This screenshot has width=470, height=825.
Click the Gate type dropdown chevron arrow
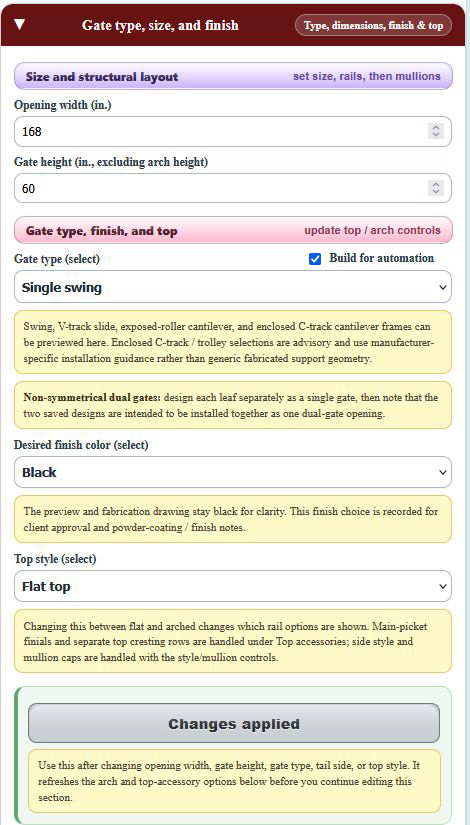[441, 287]
